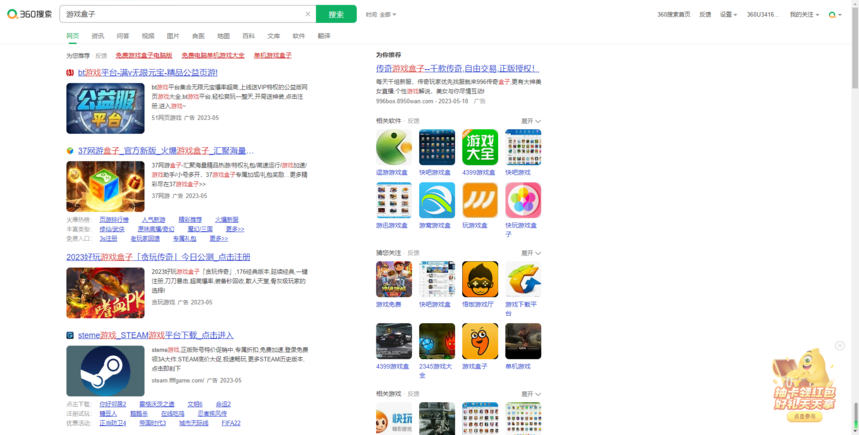Image resolution: width=859 pixels, height=435 pixels.
Task: Click the green 游戏大全 4399游戏盒 icon
Action: pyautogui.click(x=480, y=147)
